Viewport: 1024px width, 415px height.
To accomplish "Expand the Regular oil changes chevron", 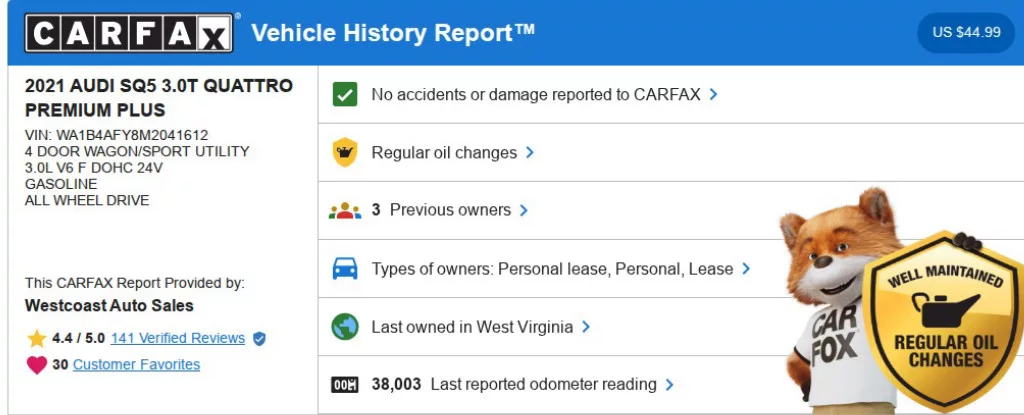I will (x=530, y=153).
